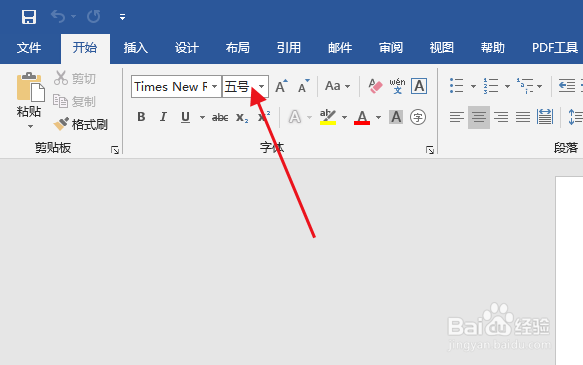Customize the Quick Access Toolbar
583x365 pixels.
122,17
